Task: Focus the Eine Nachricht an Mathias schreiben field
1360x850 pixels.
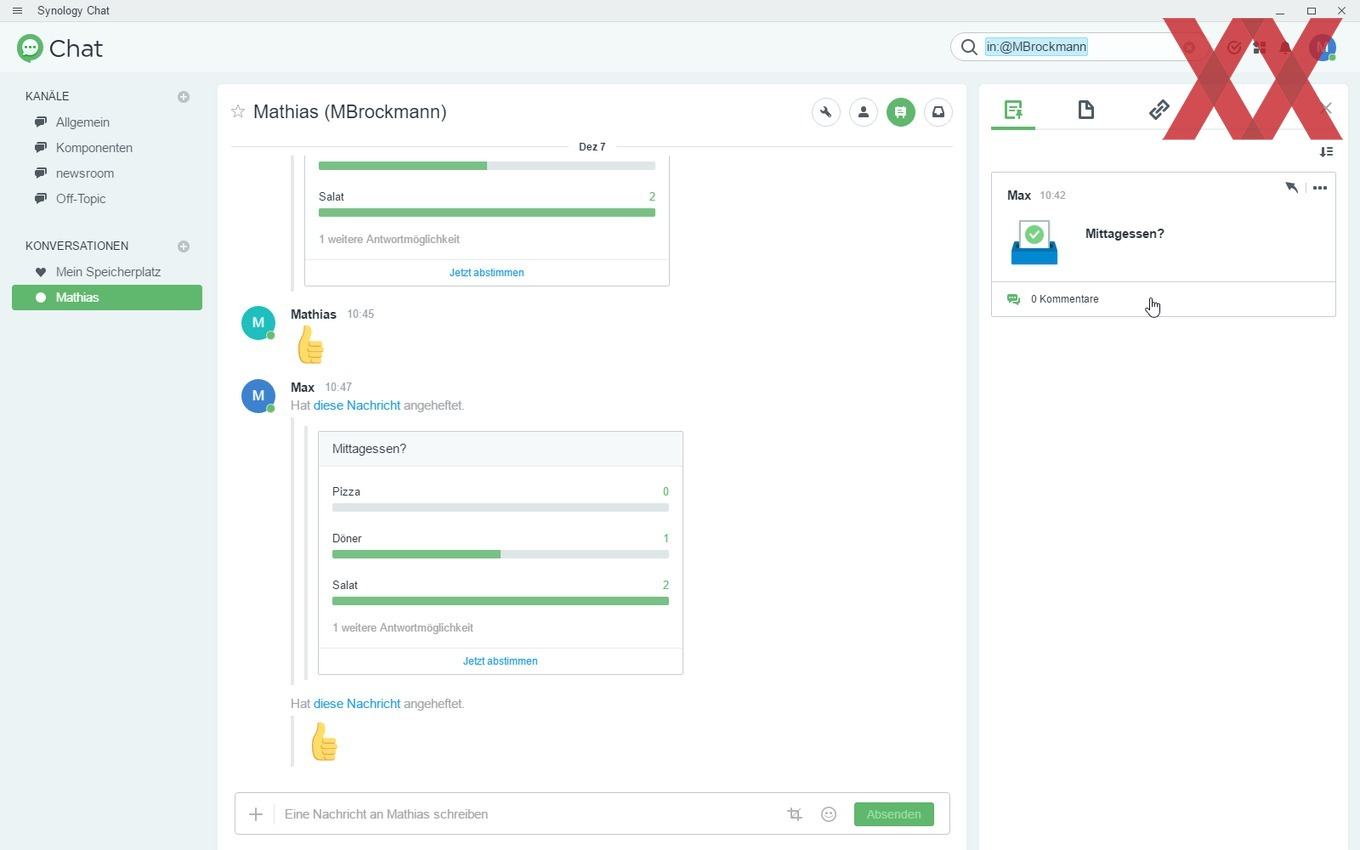Action: coord(528,814)
